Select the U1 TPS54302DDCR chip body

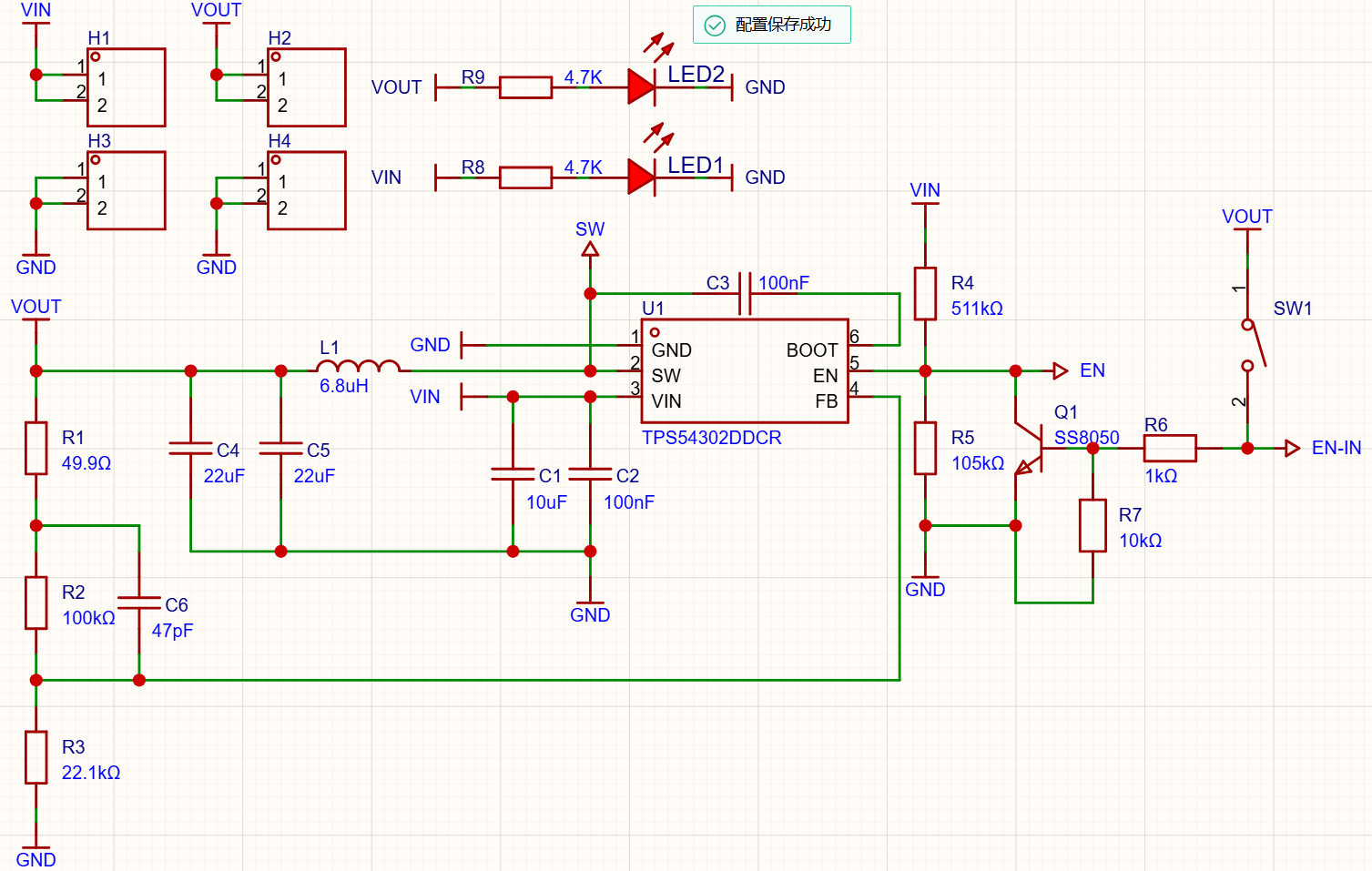[x=745, y=371]
